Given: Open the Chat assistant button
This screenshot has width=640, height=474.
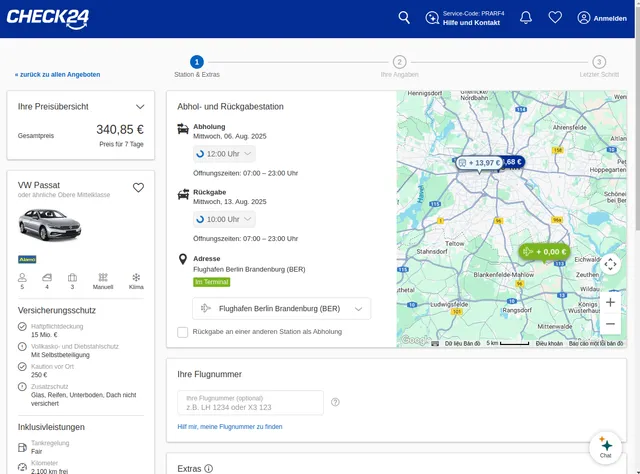Looking at the screenshot, I should click(606, 447).
